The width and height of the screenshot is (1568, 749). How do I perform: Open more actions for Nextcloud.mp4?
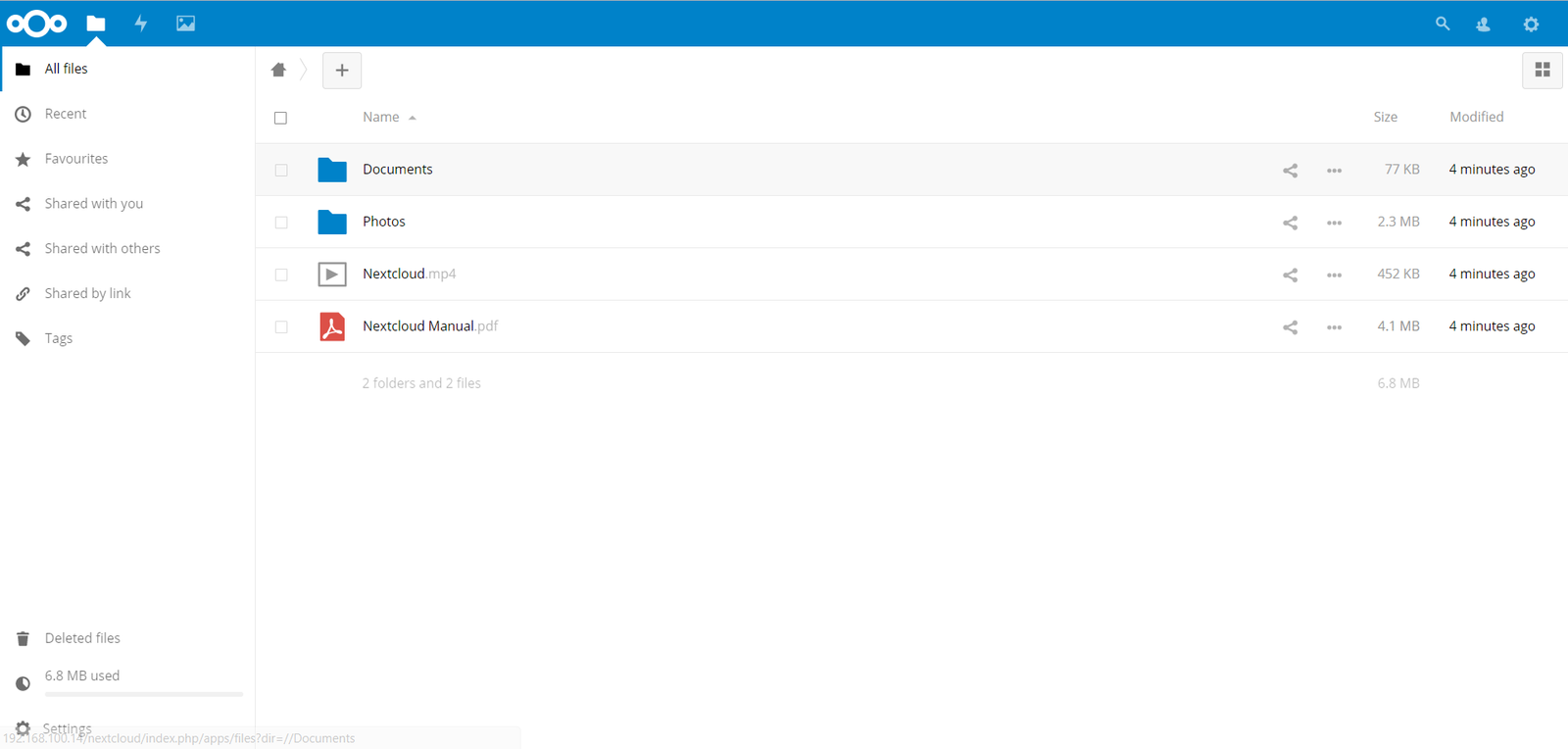click(1334, 275)
